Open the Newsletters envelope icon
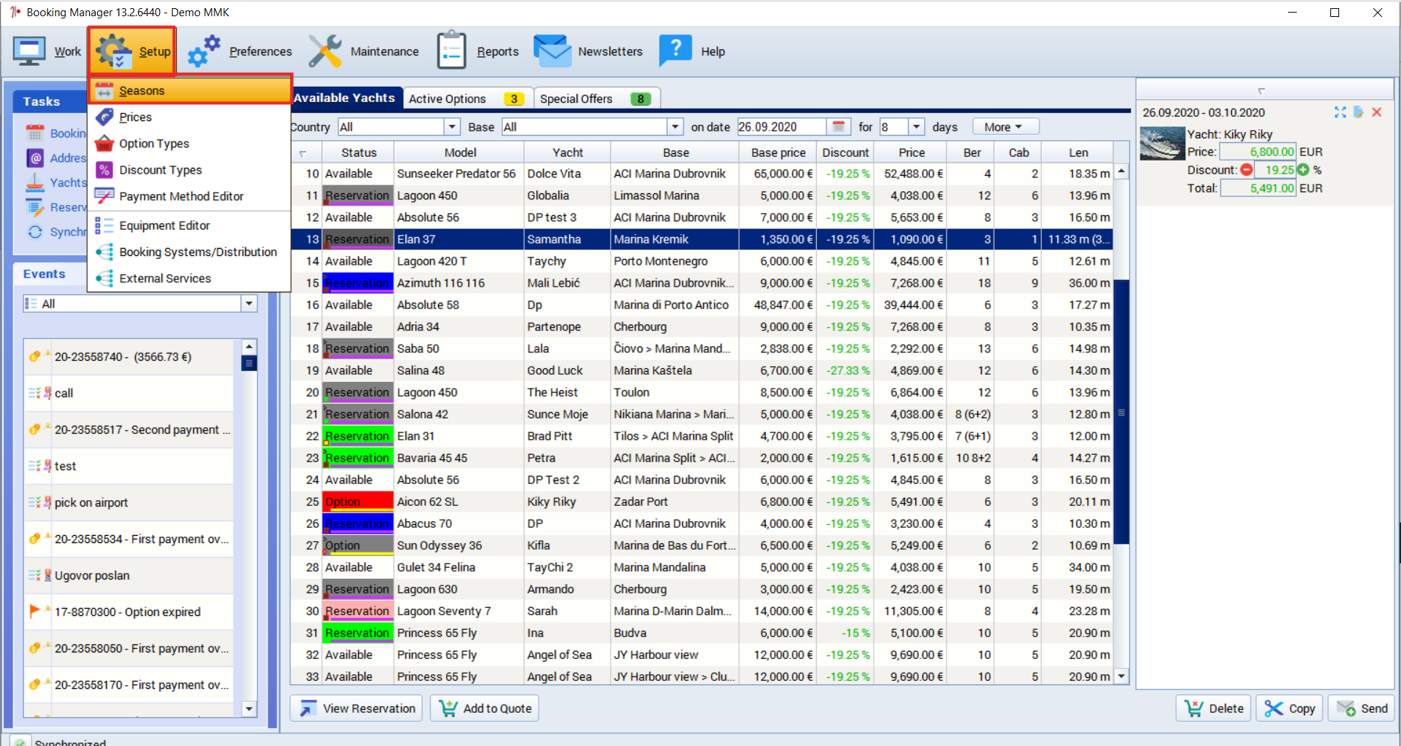This screenshot has height=746, width=1401. (552, 50)
